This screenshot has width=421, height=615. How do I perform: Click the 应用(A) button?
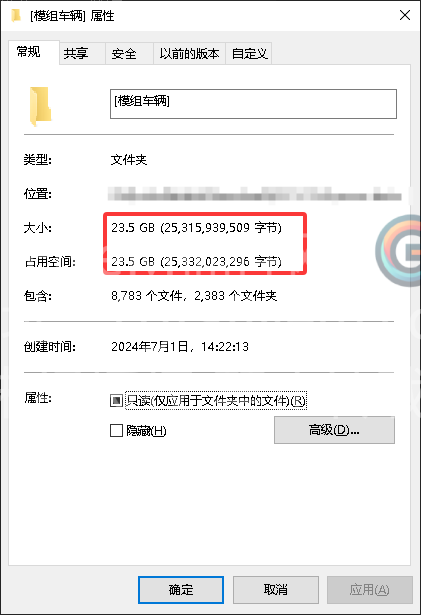coord(370,590)
